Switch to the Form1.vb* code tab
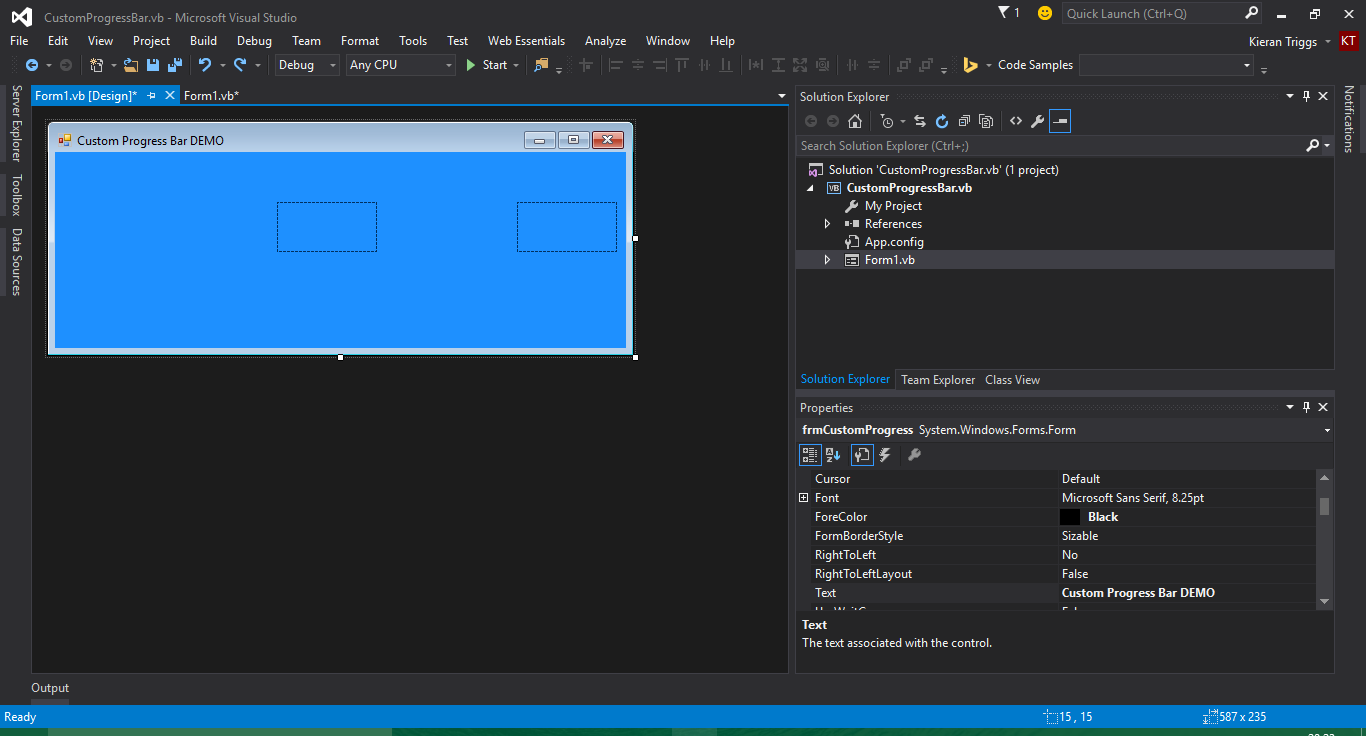 (211, 96)
